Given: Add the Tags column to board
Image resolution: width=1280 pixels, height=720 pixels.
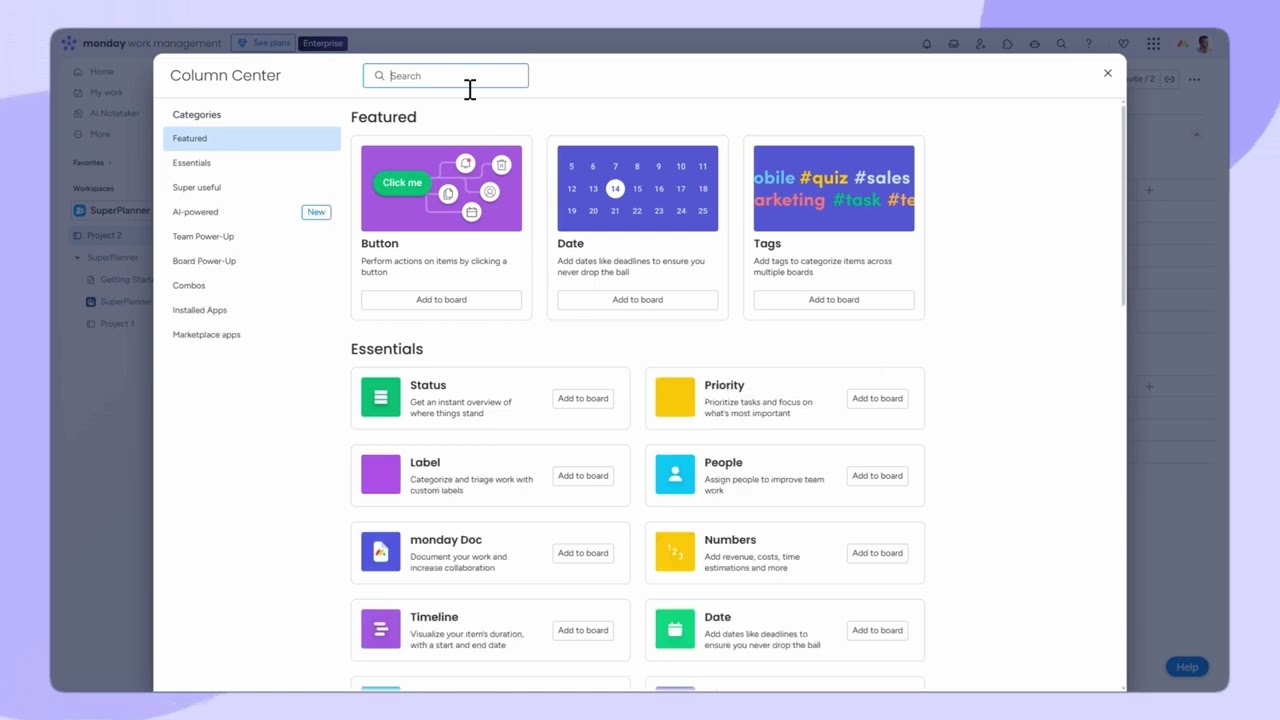Looking at the screenshot, I should point(833,300).
